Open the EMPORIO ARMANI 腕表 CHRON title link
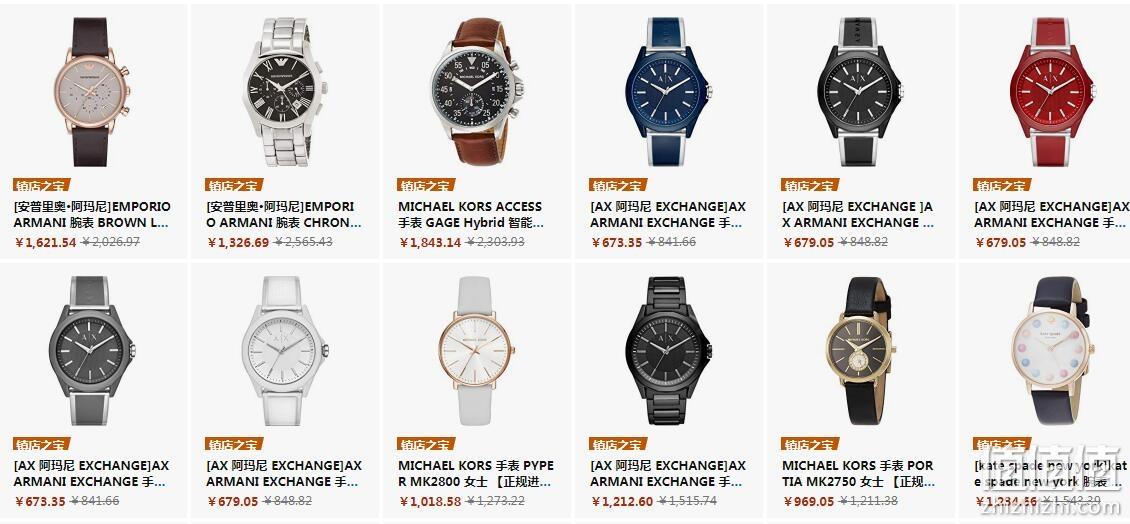 284,215
